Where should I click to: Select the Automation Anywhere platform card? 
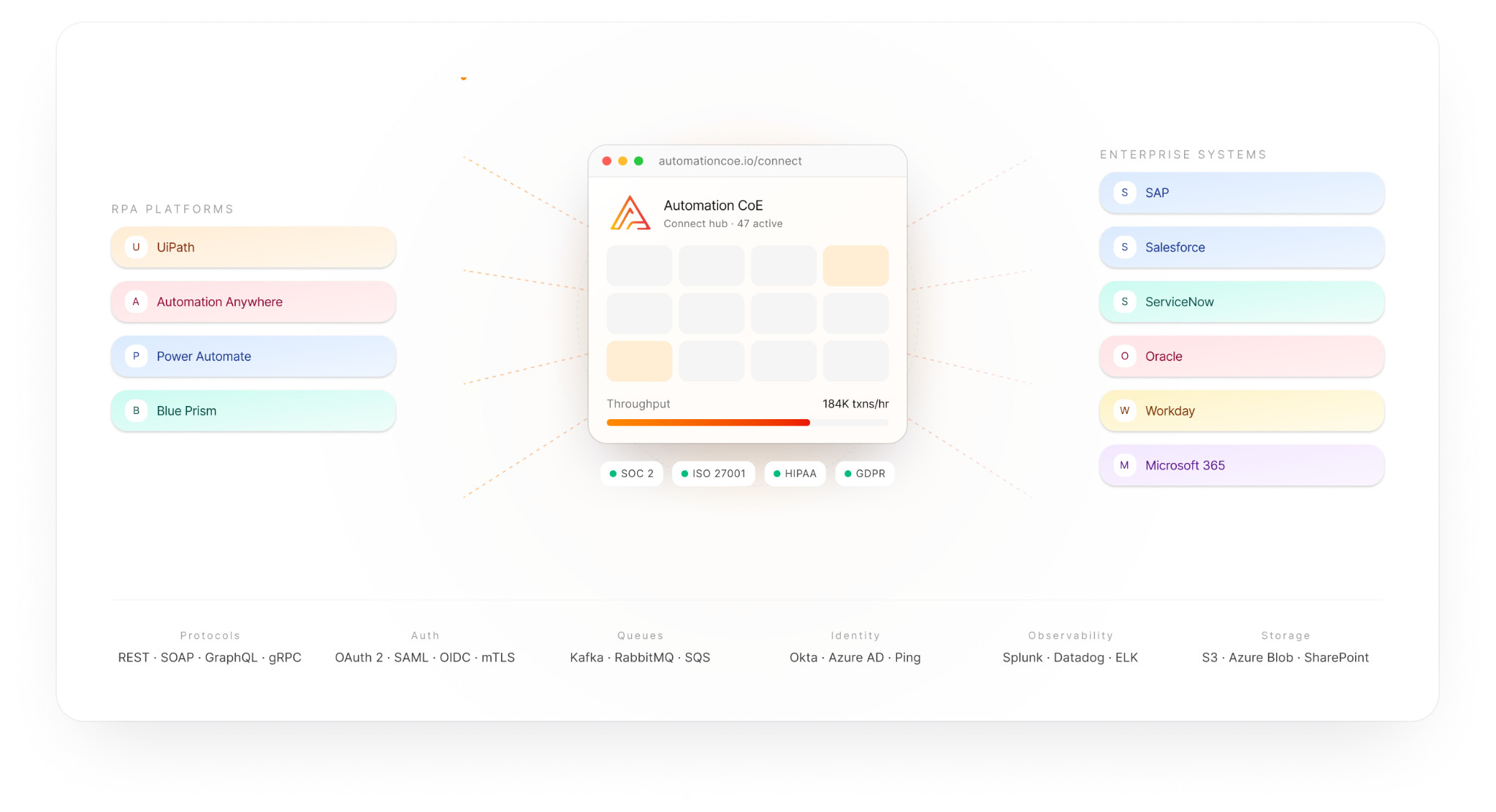pyautogui.click(x=253, y=302)
